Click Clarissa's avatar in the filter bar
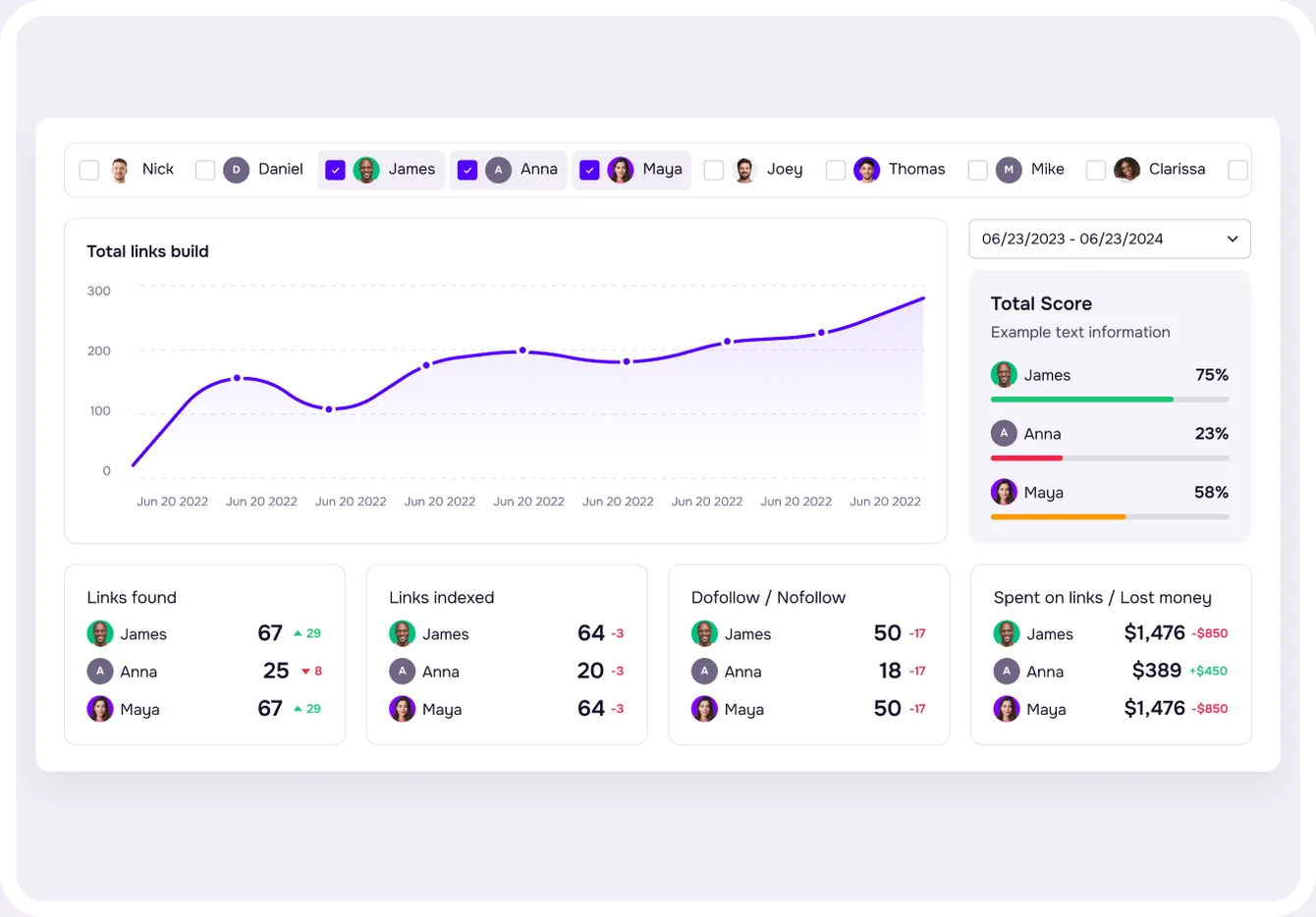Image resolution: width=1316 pixels, height=917 pixels. pyautogui.click(x=1127, y=170)
